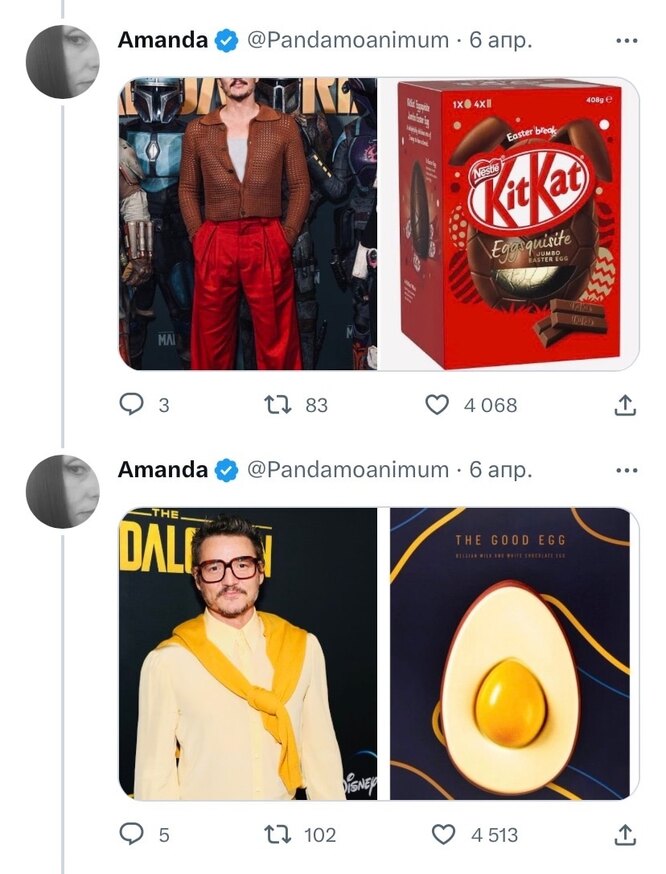Like the first tweet with 4 068 likes
Screen dimensions: 666x874
click(x=437, y=404)
